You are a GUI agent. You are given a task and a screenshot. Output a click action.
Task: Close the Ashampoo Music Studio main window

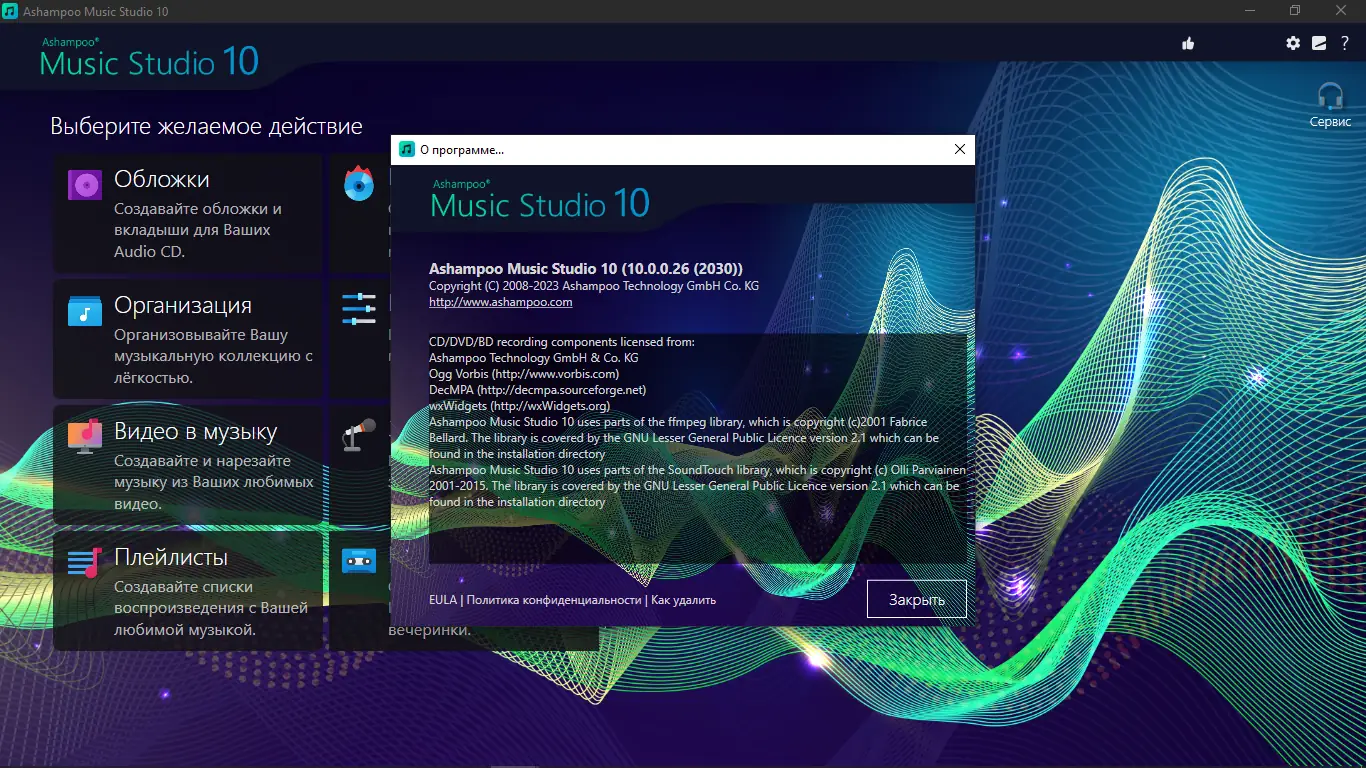coord(1342,11)
